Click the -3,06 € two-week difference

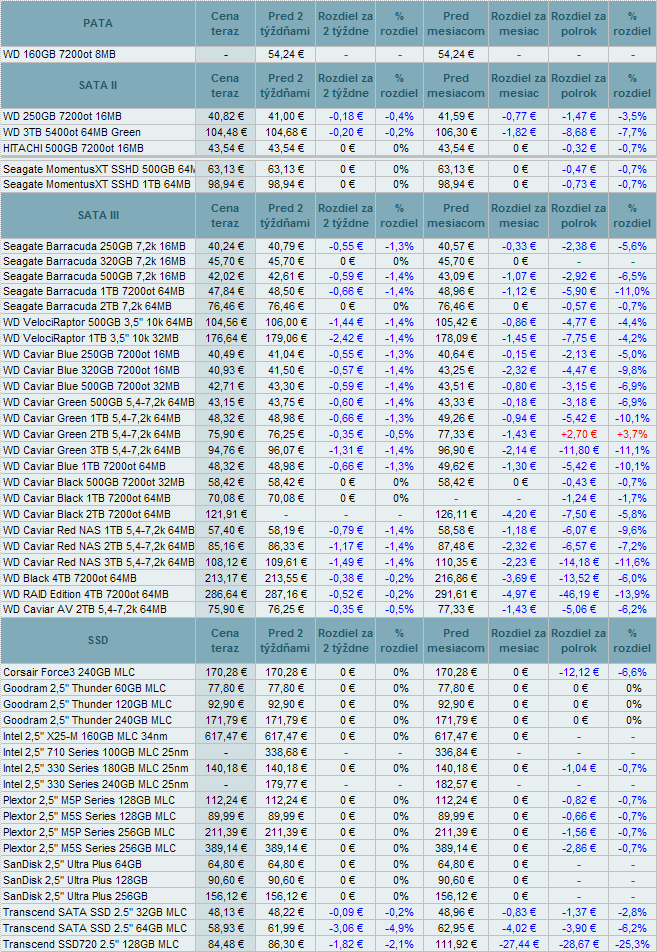point(346,928)
